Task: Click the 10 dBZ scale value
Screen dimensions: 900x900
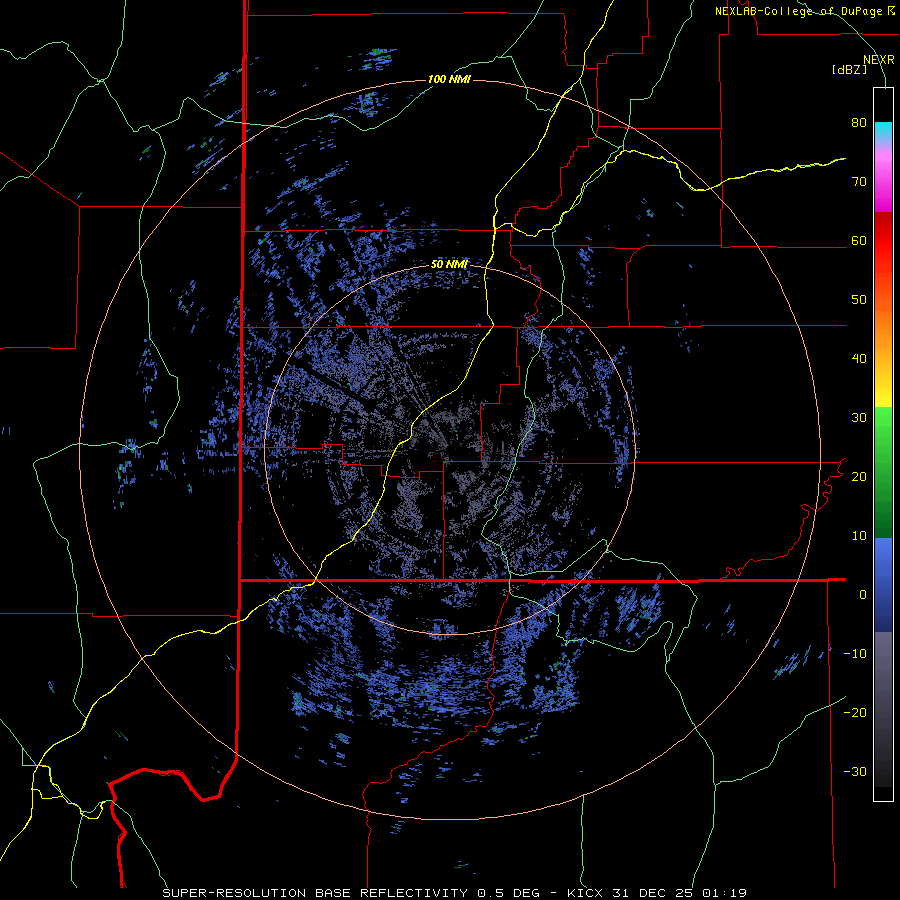Action: coord(859,536)
